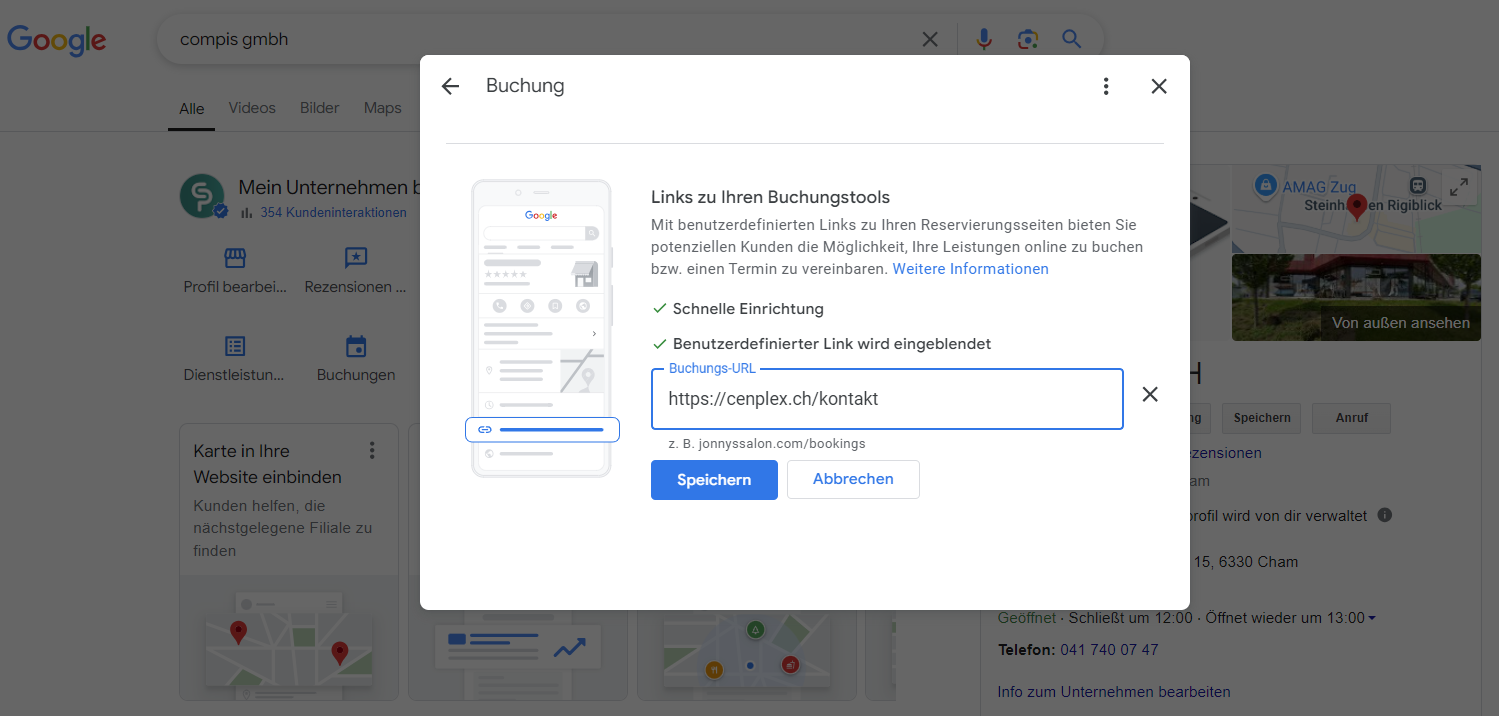Go back with the Buchung dialog arrow
Viewport: 1499px width, 716px height.
click(450, 86)
